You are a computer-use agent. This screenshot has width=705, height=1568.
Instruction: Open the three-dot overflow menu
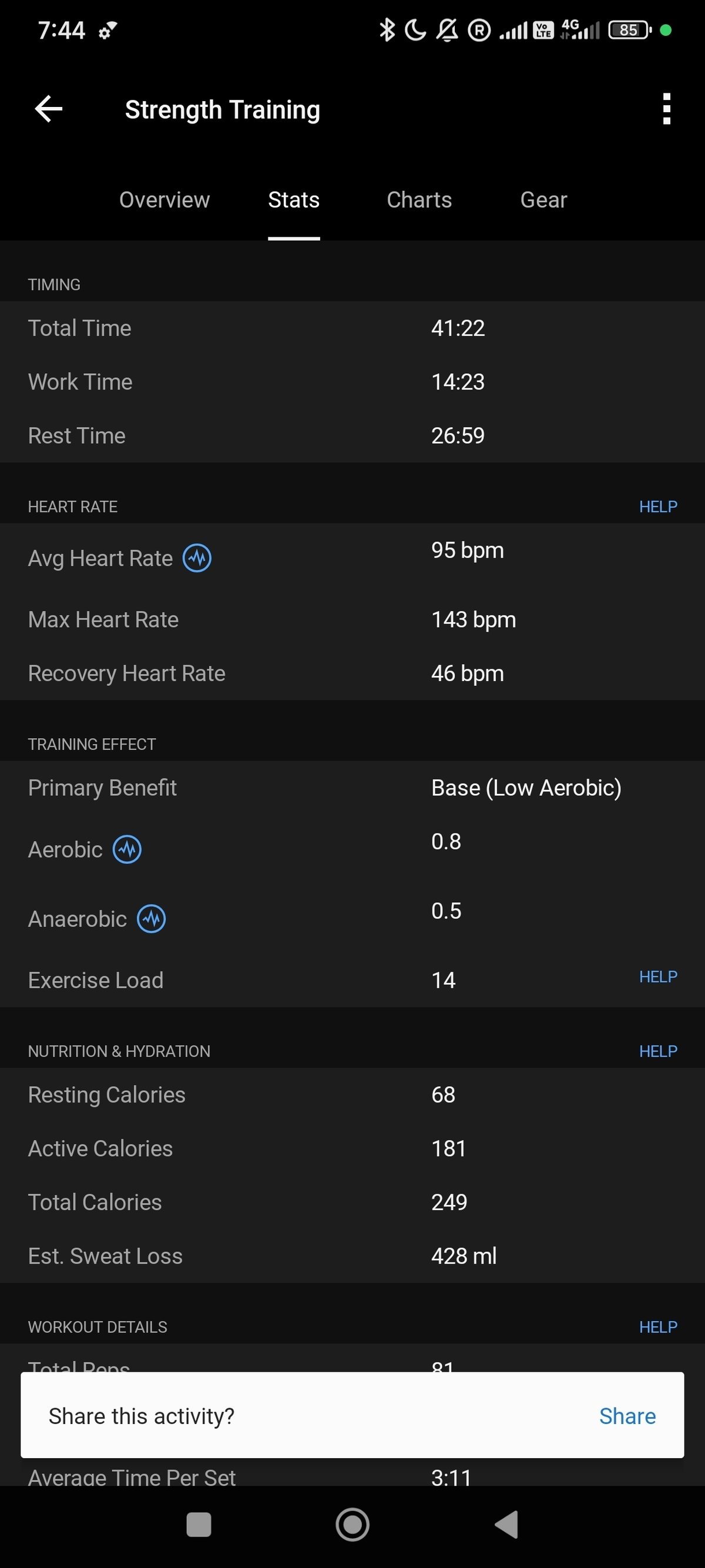666,109
